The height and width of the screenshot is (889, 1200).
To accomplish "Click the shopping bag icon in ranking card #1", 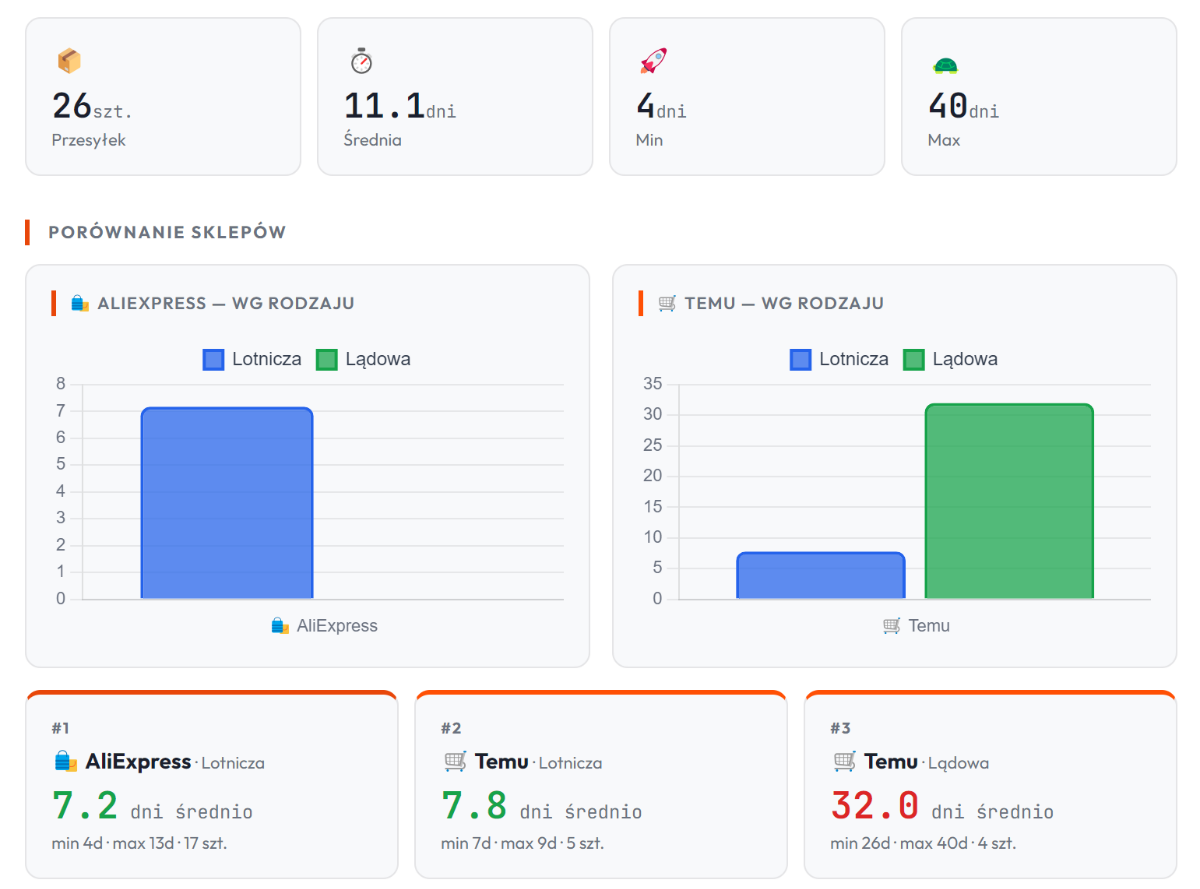I will pos(66,762).
